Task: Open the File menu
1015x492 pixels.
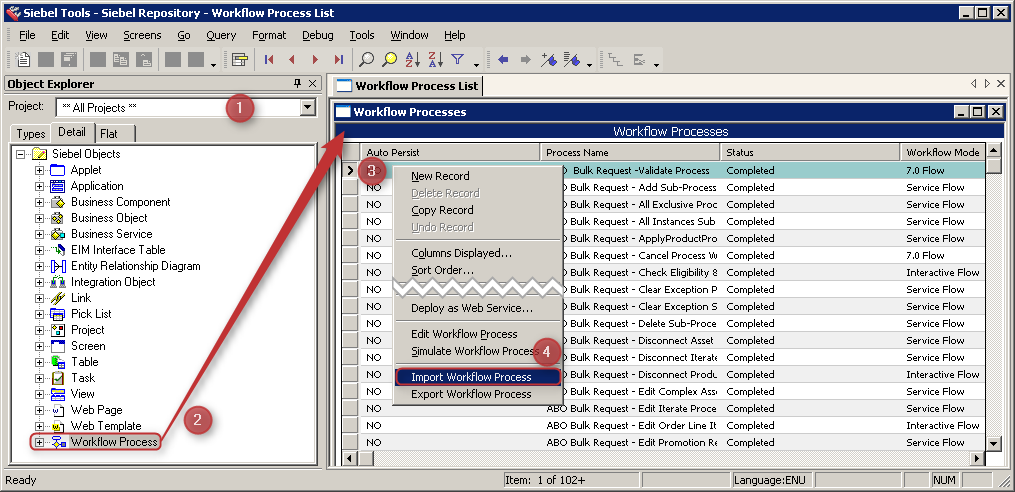Action: pyautogui.click(x=27, y=35)
